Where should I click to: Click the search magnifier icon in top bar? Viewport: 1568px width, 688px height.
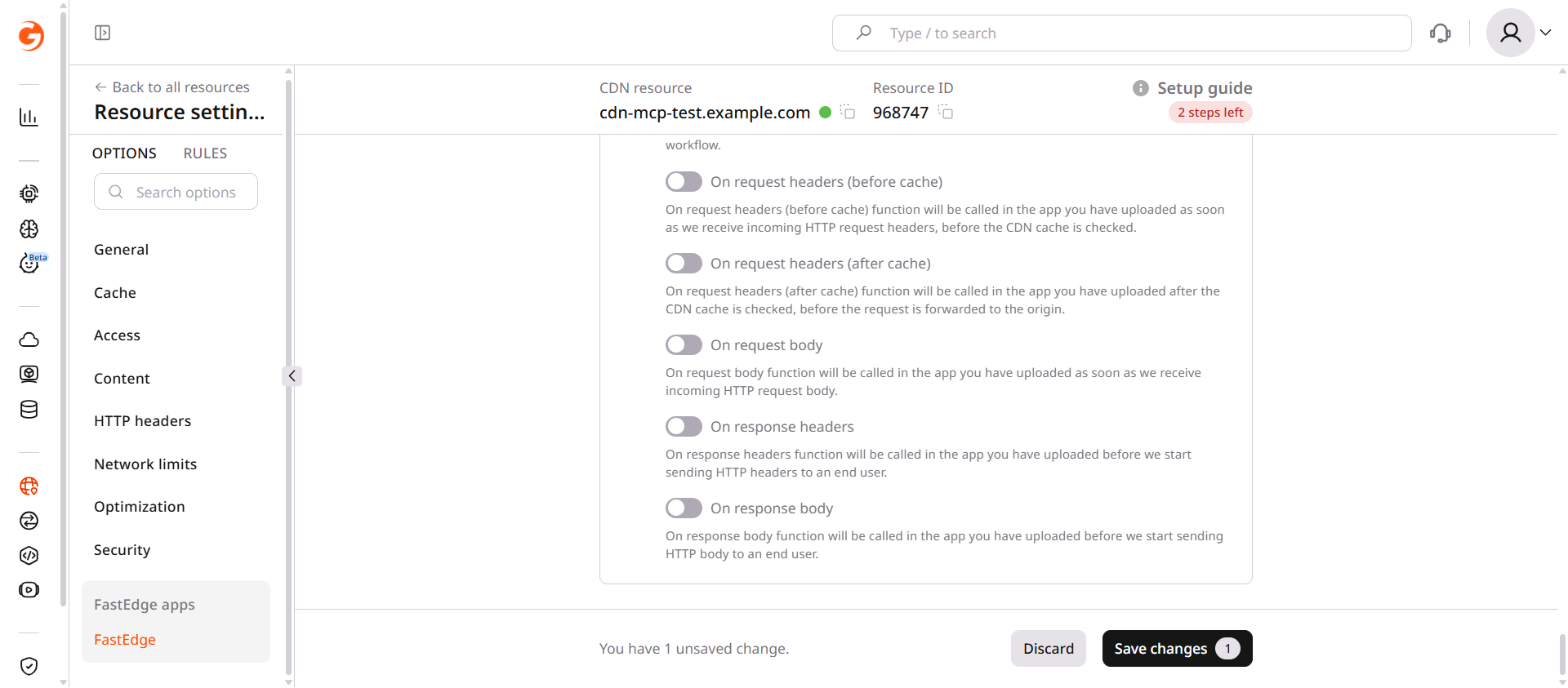(863, 33)
